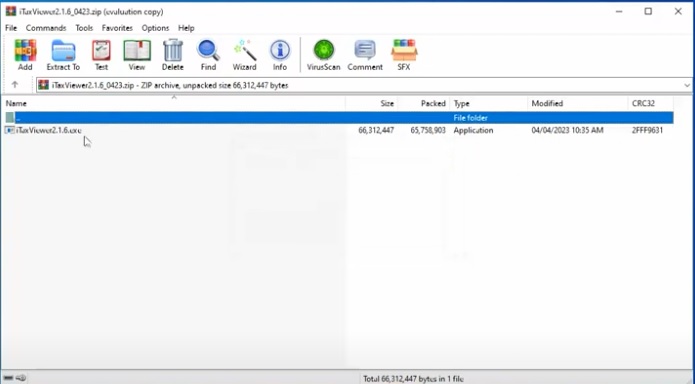Screen dimensions: 695x384
Task: Click the 65,758,903 packed value
Action: (x=428, y=130)
